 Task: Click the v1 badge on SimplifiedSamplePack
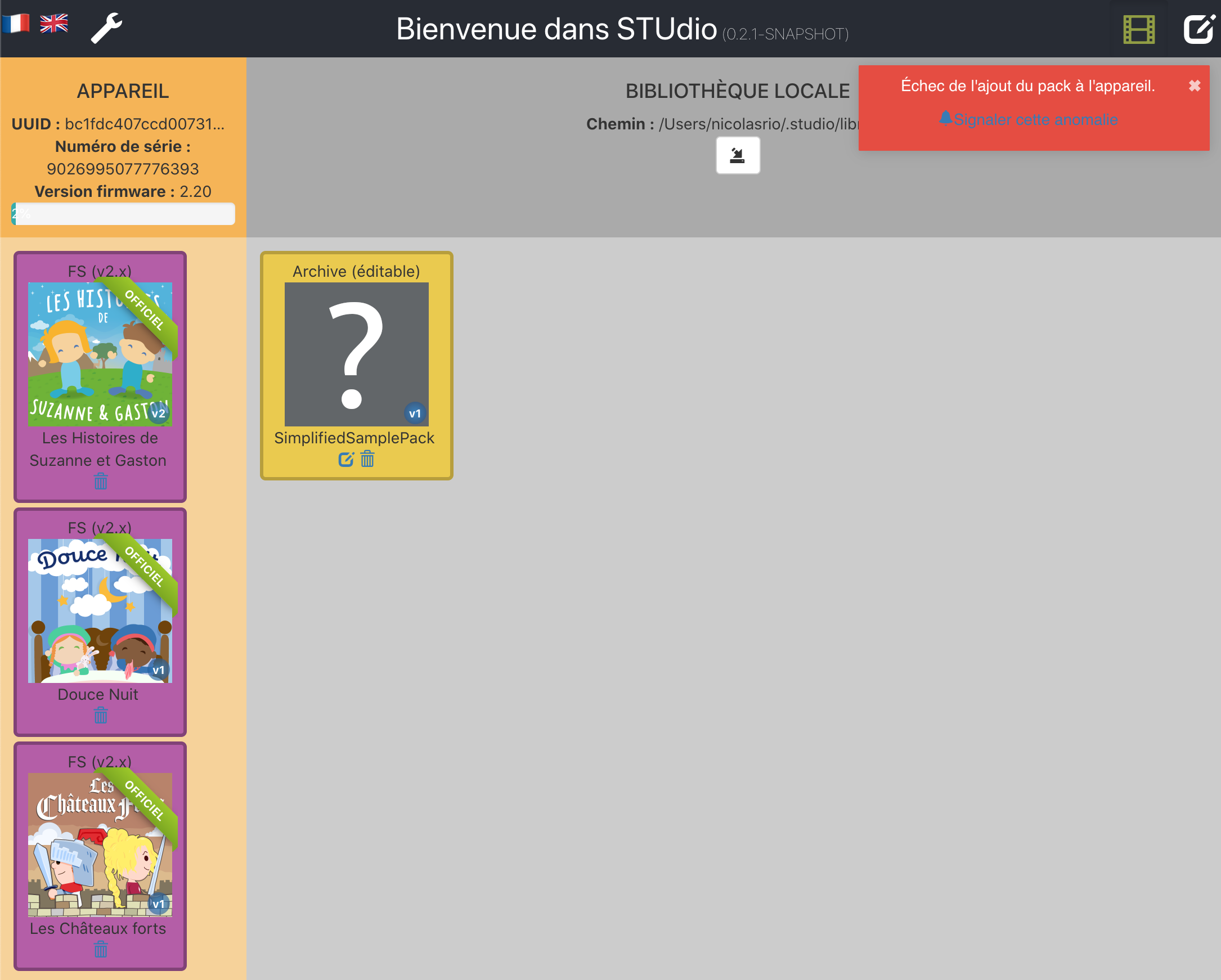(x=415, y=413)
